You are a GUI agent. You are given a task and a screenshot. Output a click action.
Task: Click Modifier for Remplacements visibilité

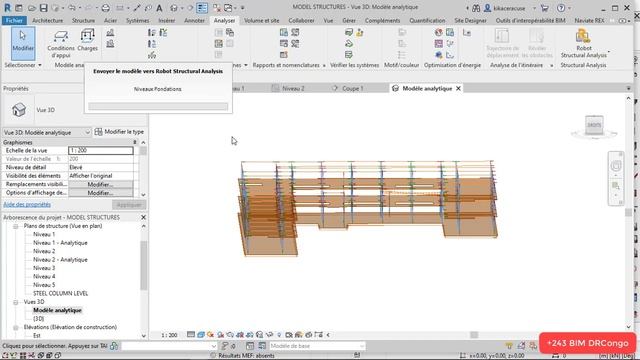pyautogui.click(x=100, y=184)
